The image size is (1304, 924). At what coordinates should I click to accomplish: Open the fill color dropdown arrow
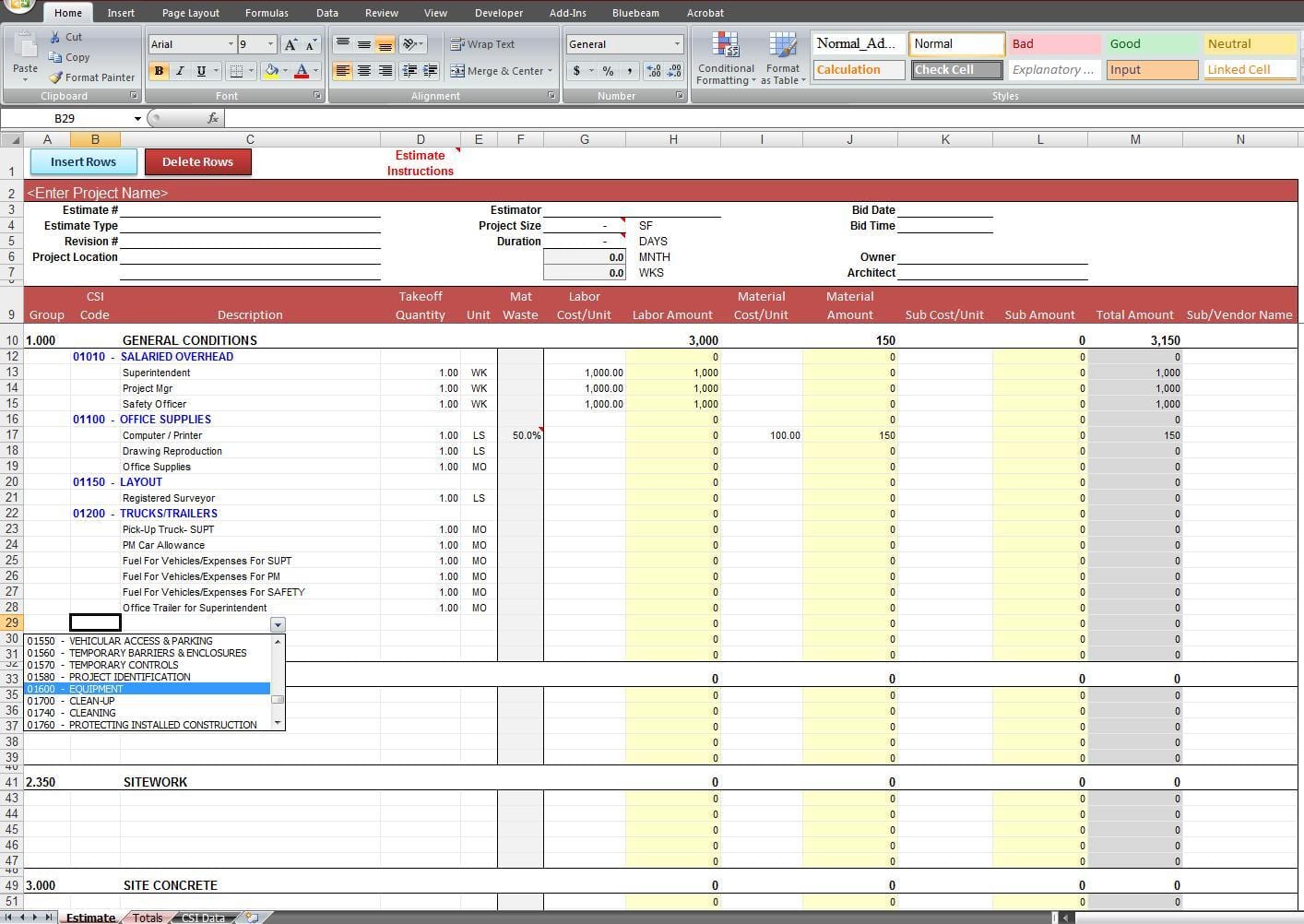point(285,71)
